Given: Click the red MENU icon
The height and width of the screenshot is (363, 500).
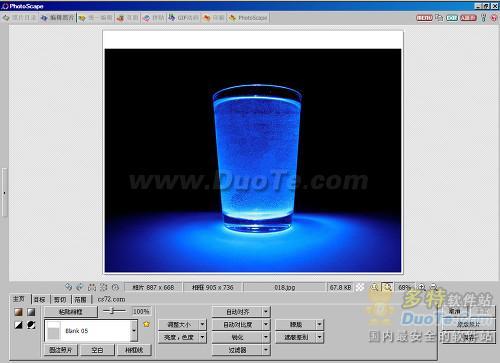Looking at the screenshot, I should [x=424, y=18].
